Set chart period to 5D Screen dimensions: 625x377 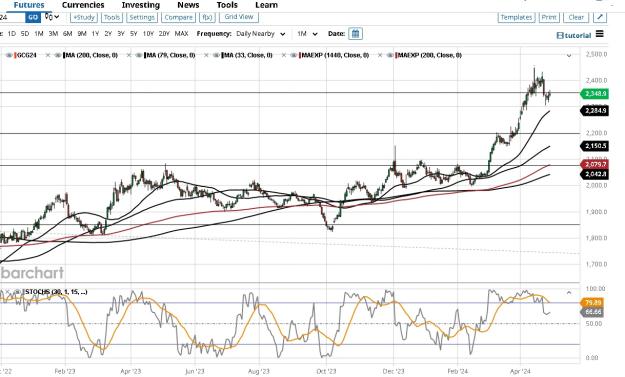click(x=25, y=34)
